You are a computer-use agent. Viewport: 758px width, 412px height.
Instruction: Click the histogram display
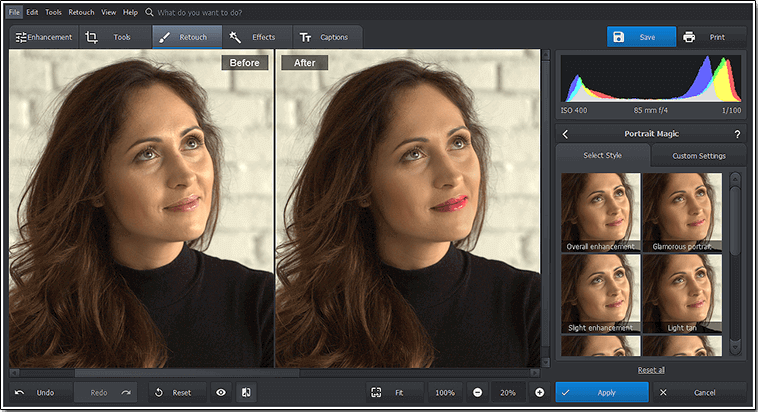click(651, 78)
